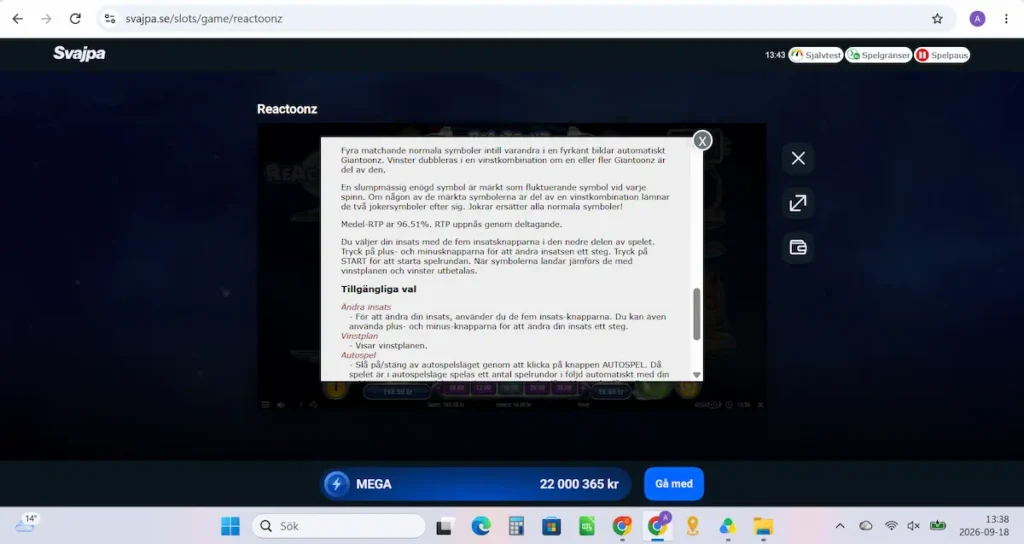
Task: Mute the game sound
Action: [x=281, y=405]
